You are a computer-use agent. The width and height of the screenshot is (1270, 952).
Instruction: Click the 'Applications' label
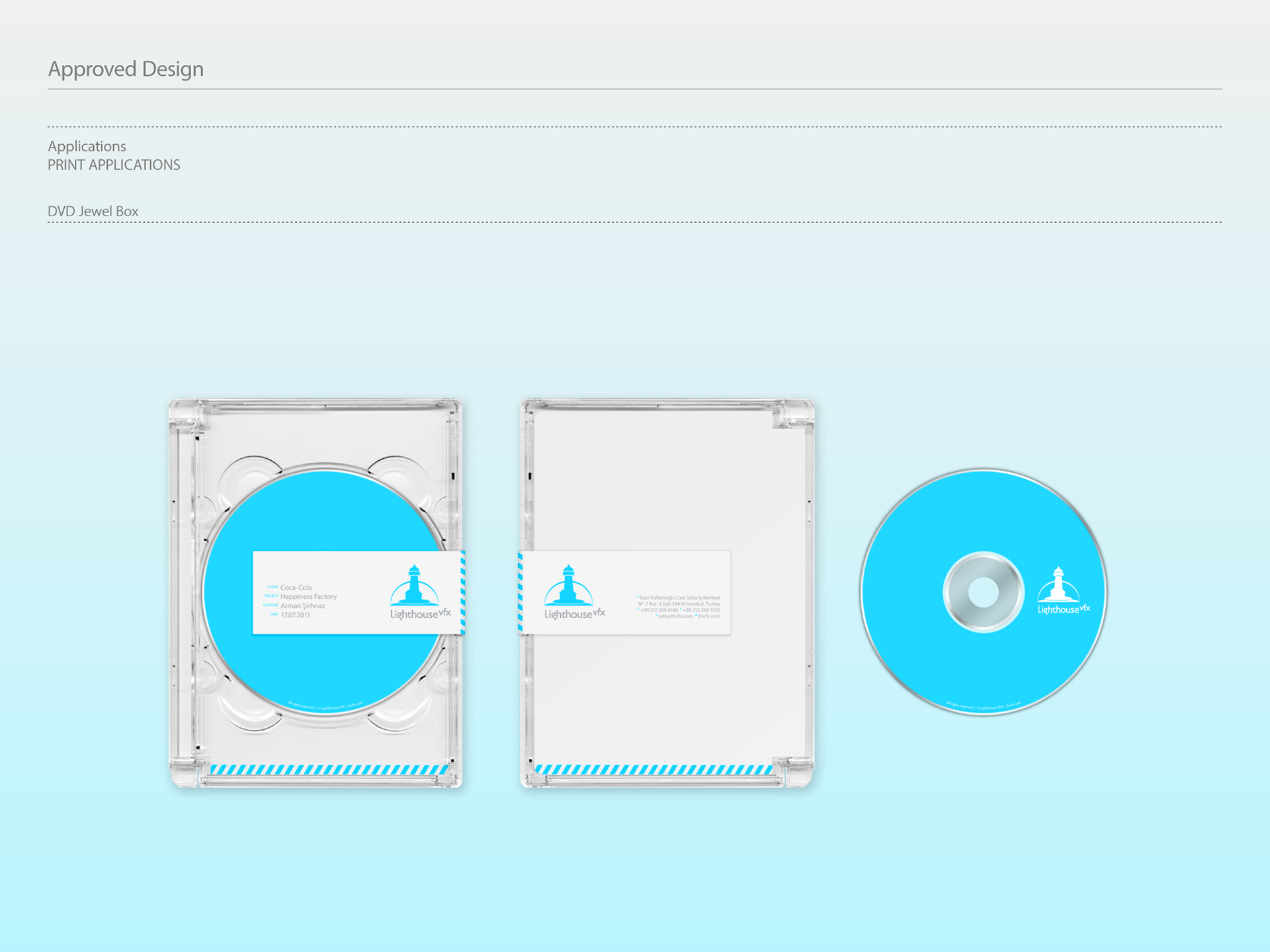(87, 146)
